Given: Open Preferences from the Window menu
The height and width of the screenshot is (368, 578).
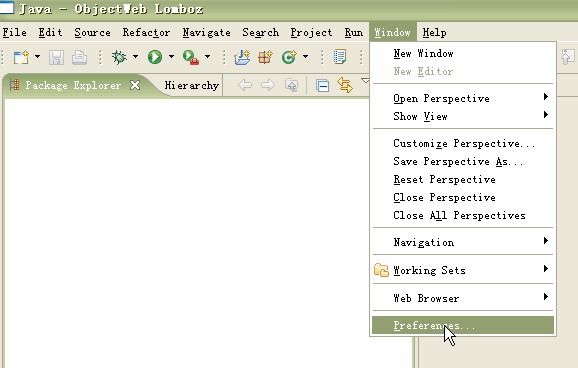Looking at the screenshot, I should click(x=463, y=325).
